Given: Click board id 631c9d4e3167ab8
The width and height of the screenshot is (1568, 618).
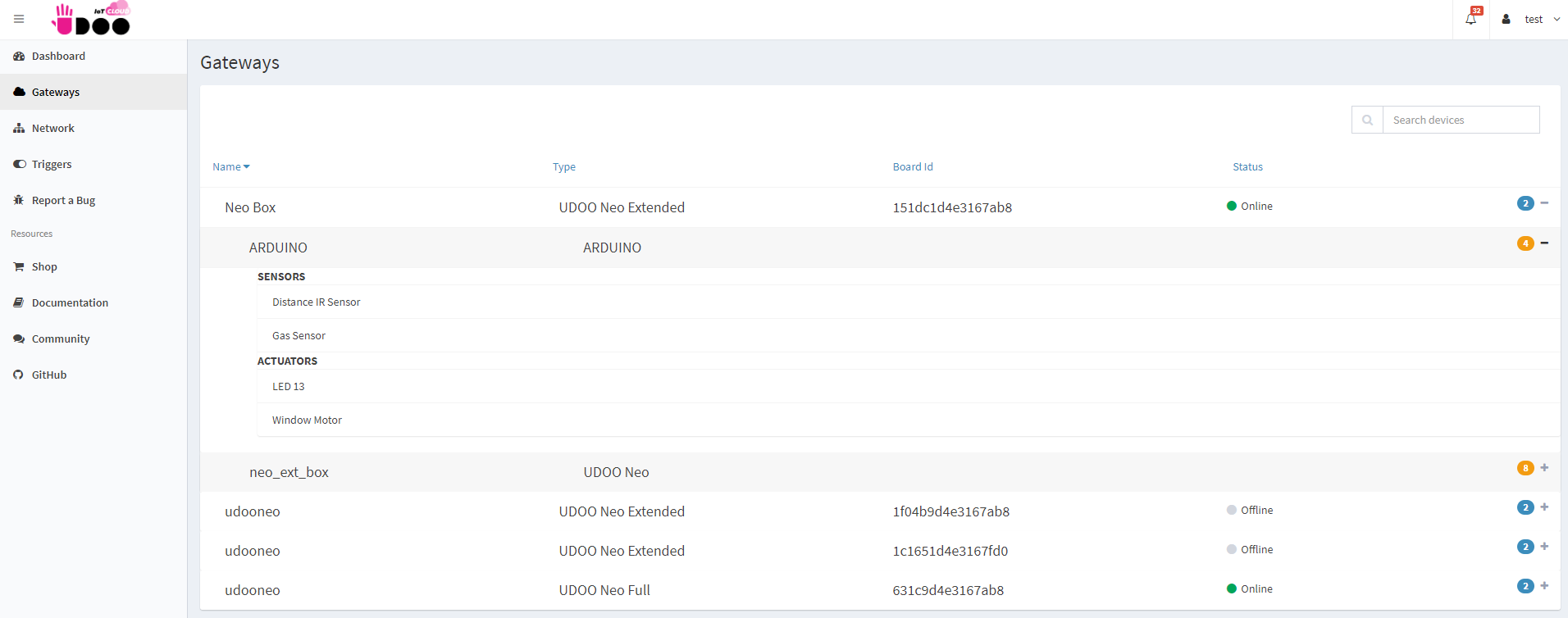Looking at the screenshot, I should (x=948, y=590).
